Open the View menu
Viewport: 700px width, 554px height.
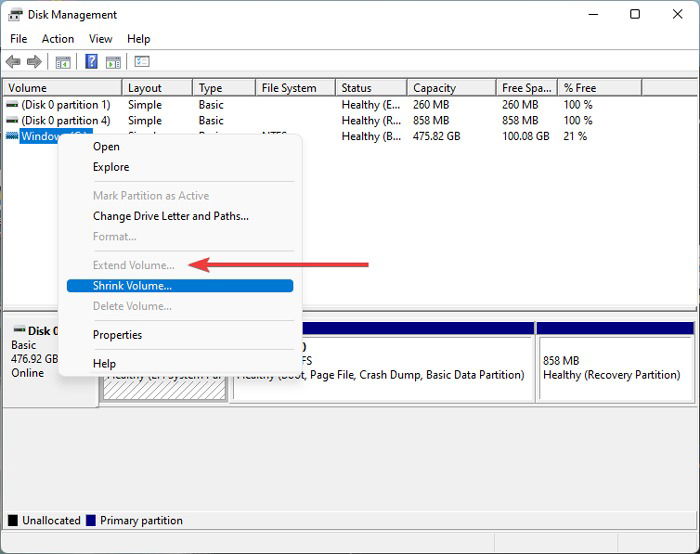[x=100, y=39]
